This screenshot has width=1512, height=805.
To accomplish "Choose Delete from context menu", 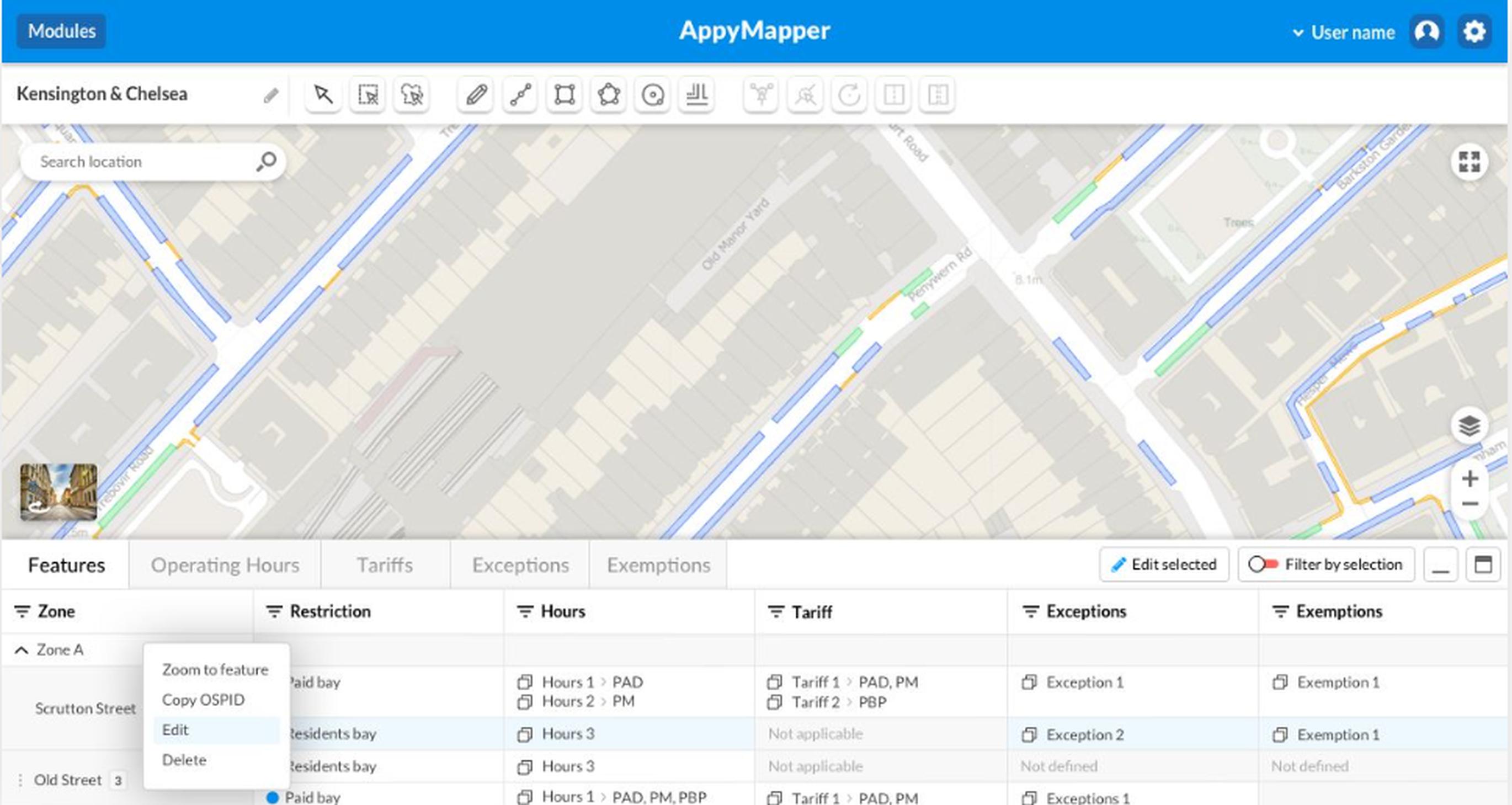I will pyautogui.click(x=216, y=760).
